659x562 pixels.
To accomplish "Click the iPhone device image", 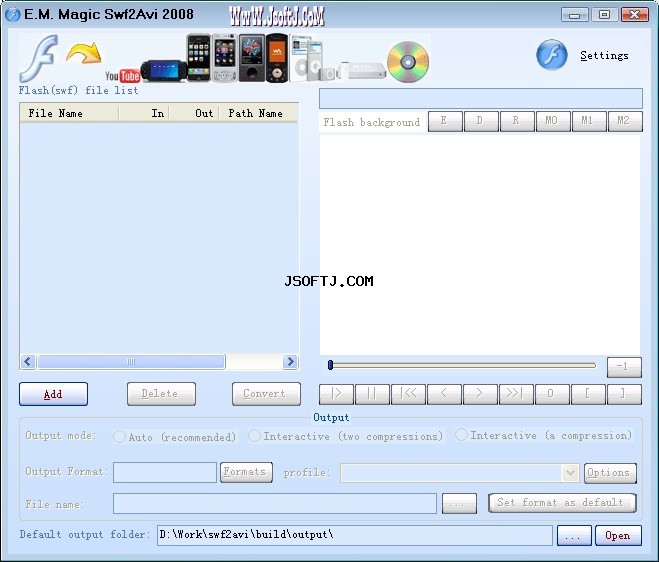I will [198, 58].
